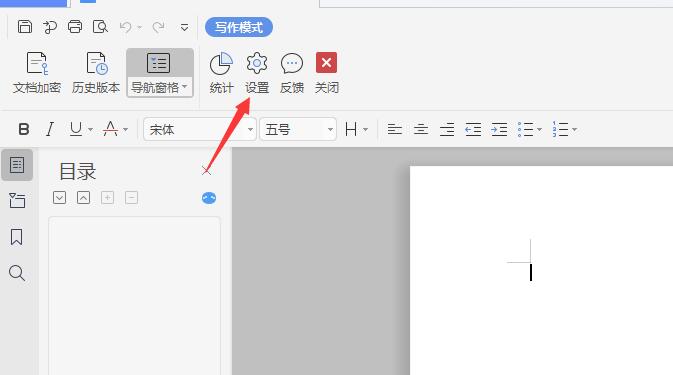Open 统计 statistics
Image resolution: width=673 pixels, height=375 pixels.
tap(221, 73)
